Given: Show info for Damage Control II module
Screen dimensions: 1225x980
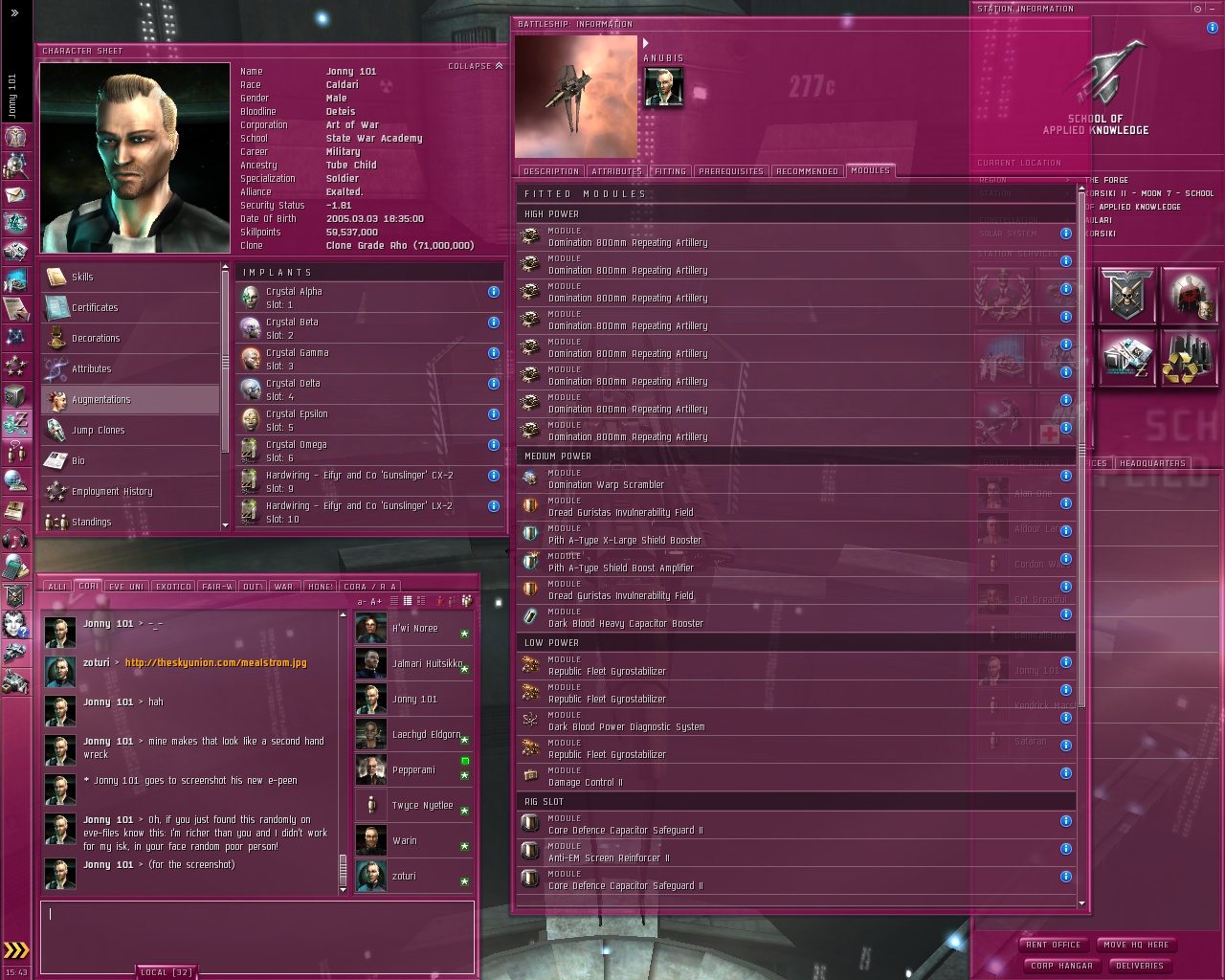Looking at the screenshot, I should (1065, 773).
